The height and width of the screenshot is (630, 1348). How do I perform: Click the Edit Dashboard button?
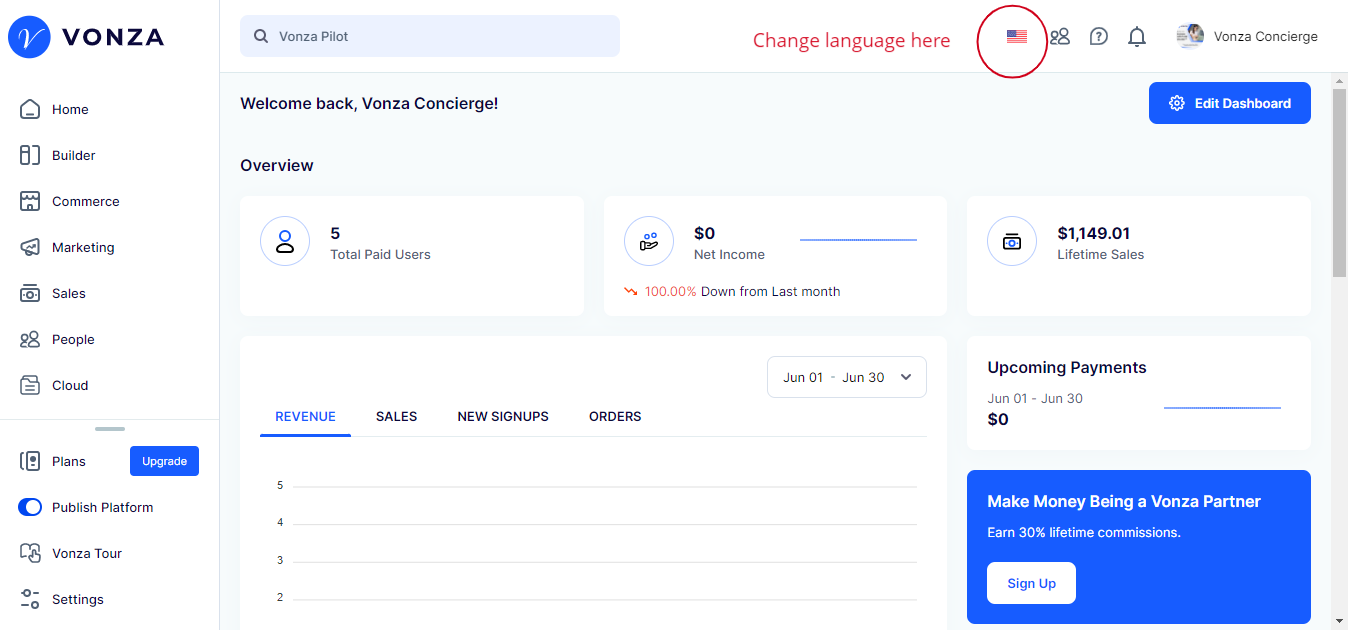click(x=1230, y=103)
